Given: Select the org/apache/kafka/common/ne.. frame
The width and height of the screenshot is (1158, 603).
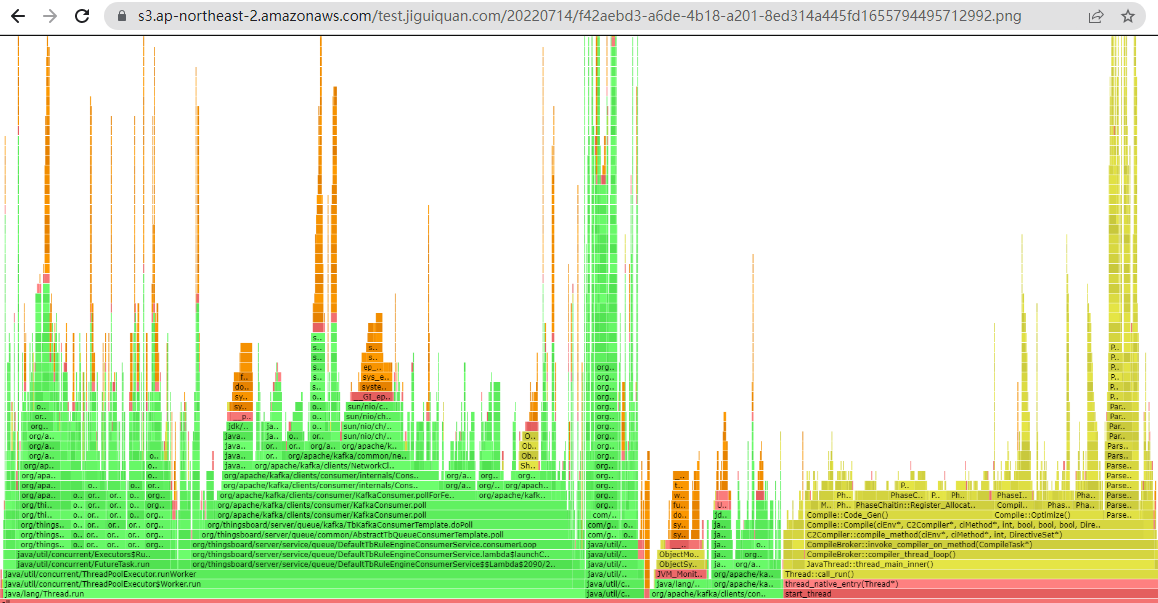Looking at the screenshot, I should pos(347,456).
